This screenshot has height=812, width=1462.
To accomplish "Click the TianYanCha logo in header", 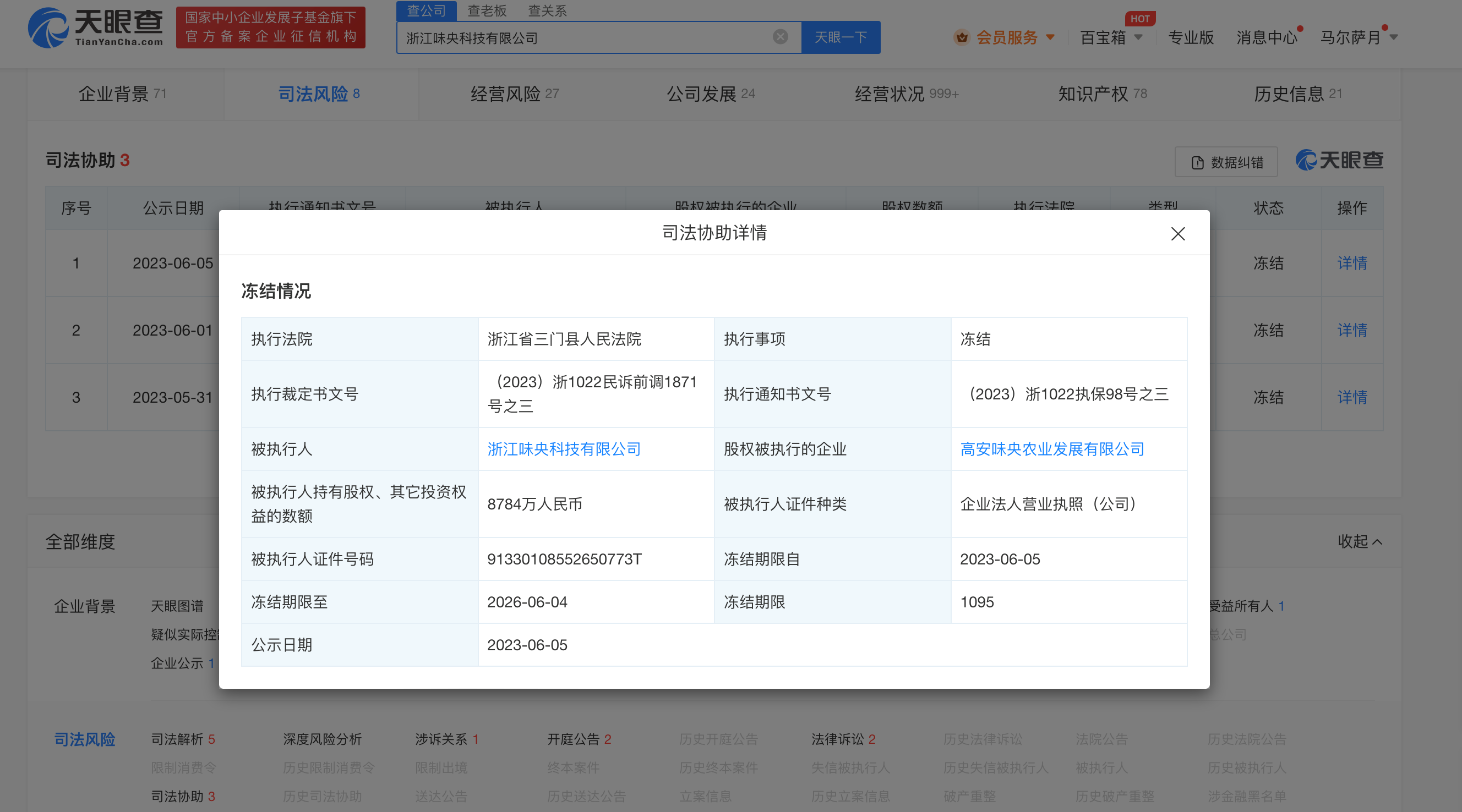I will (95, 27).
